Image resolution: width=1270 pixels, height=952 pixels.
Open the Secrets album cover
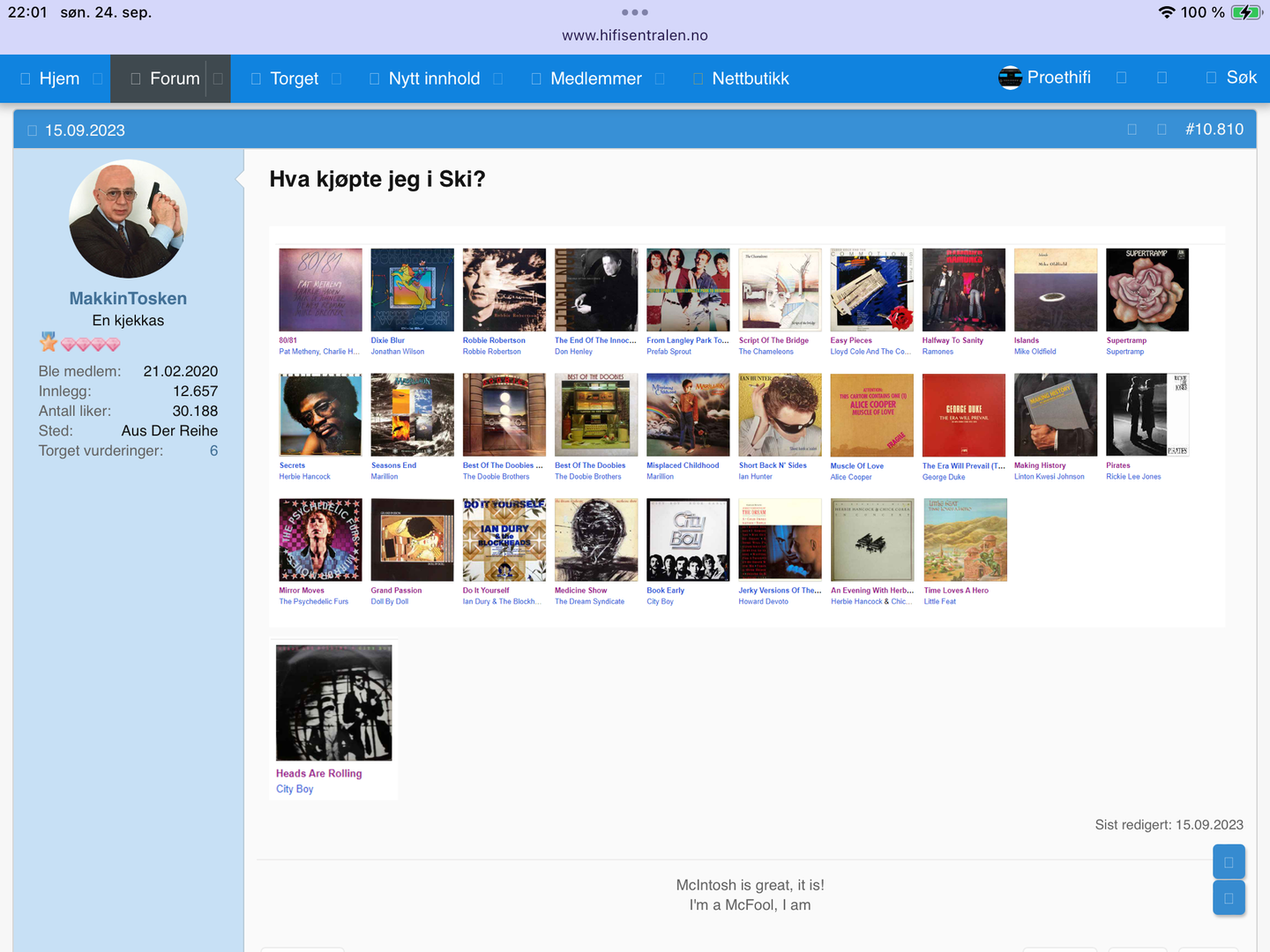pyautogui.click(x=320, y=415)
